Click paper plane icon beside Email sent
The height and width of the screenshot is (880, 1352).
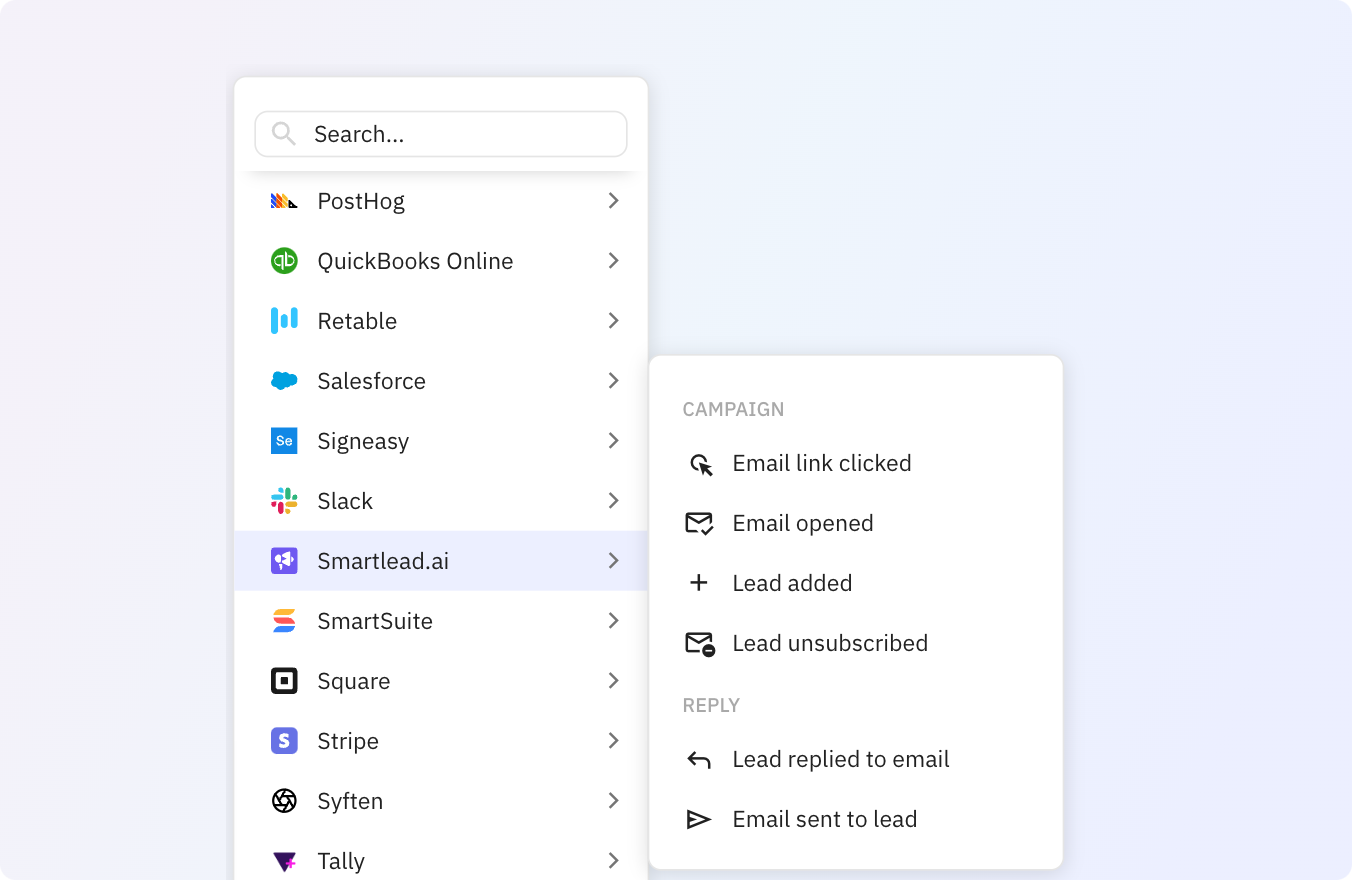coord(699,820)
